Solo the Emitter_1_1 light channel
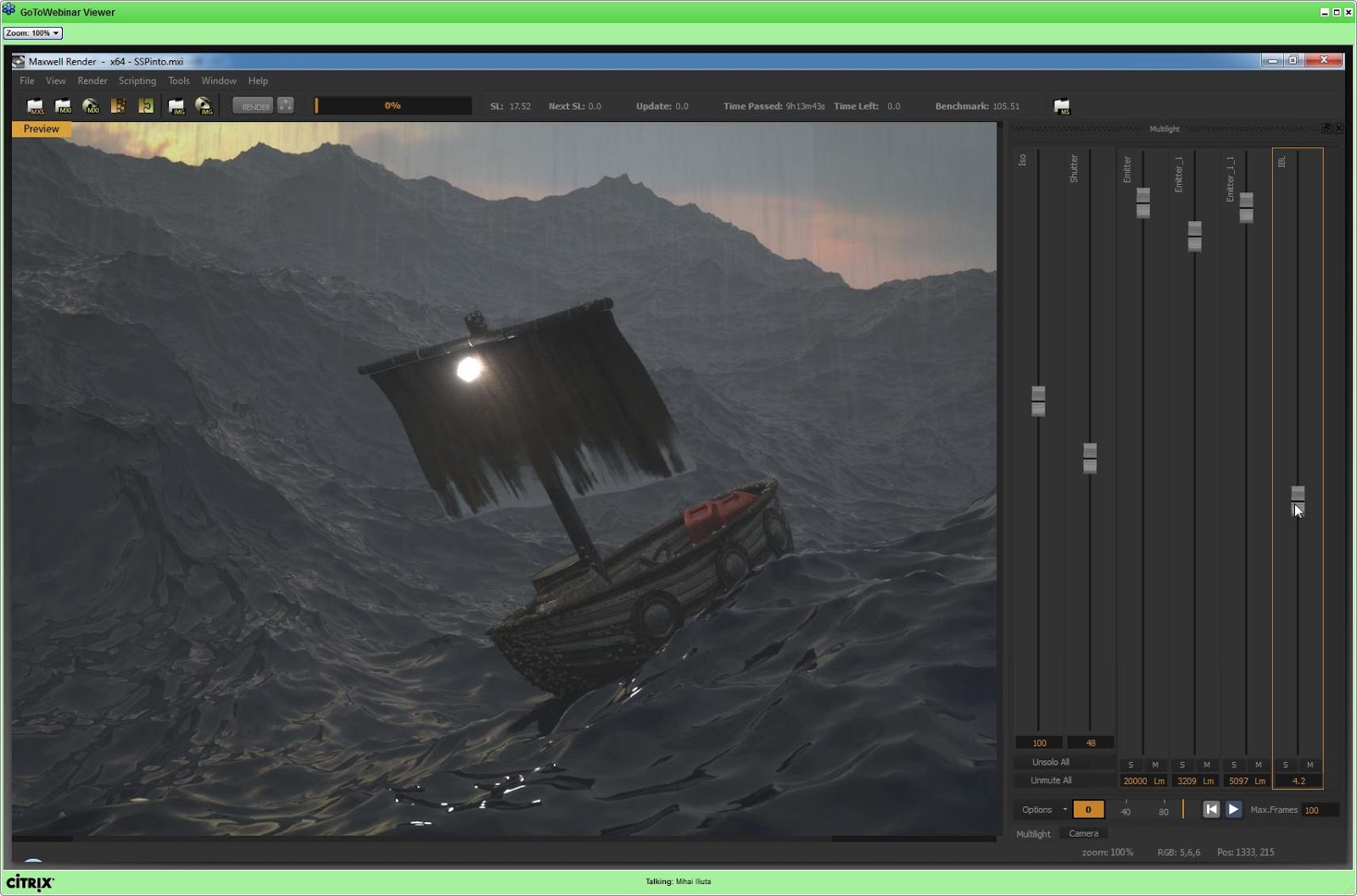 click(x=1234, y=765)
